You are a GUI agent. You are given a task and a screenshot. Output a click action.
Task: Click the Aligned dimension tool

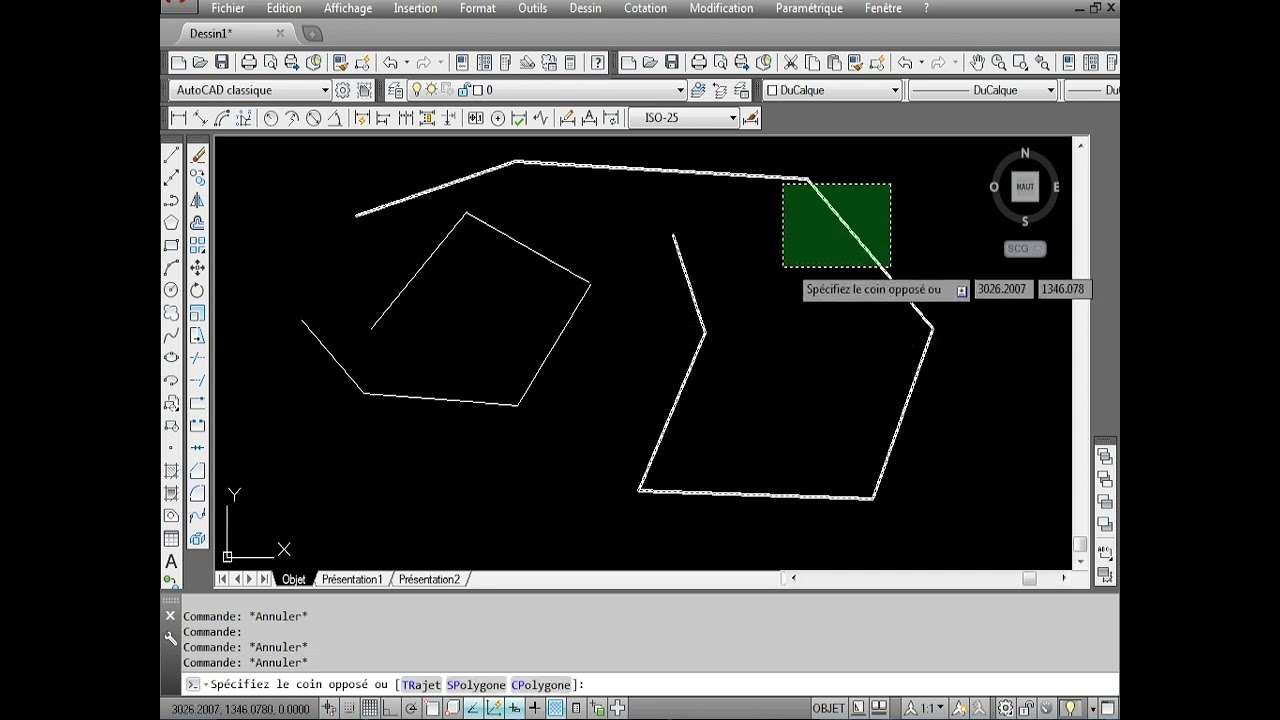200,118
